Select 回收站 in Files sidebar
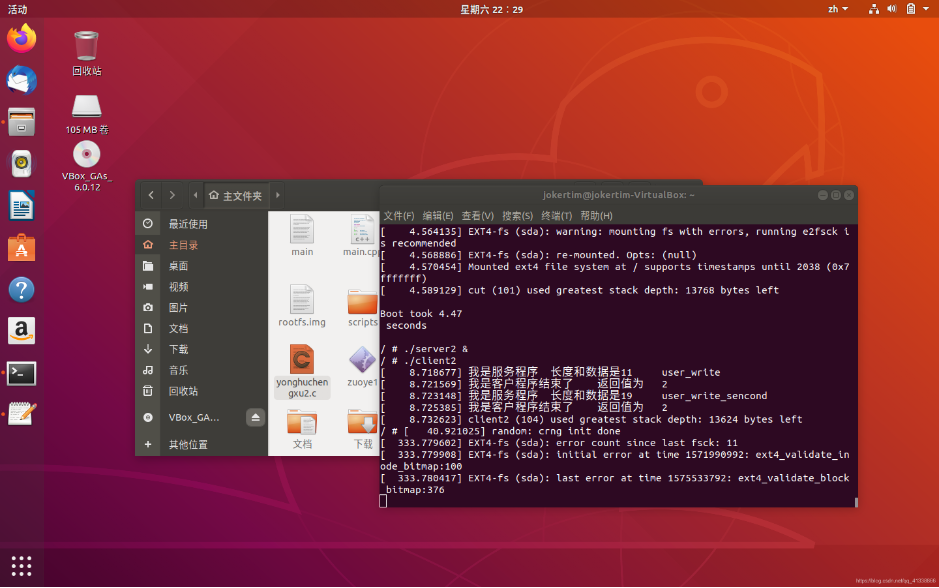This screenshot has width=939, height=588. click(x=201, y=391)
